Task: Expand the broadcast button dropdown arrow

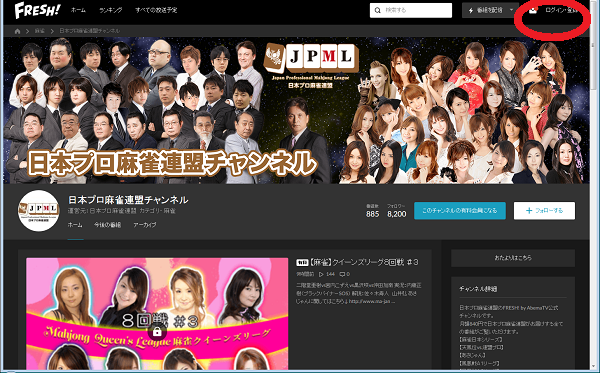Action: (512, 10)
